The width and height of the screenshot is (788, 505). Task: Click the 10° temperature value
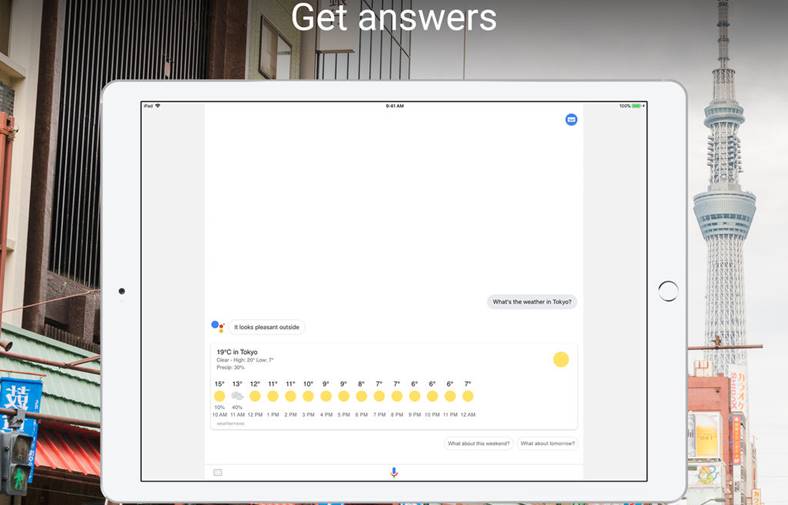pyautogui.click(x=308, y=384)
